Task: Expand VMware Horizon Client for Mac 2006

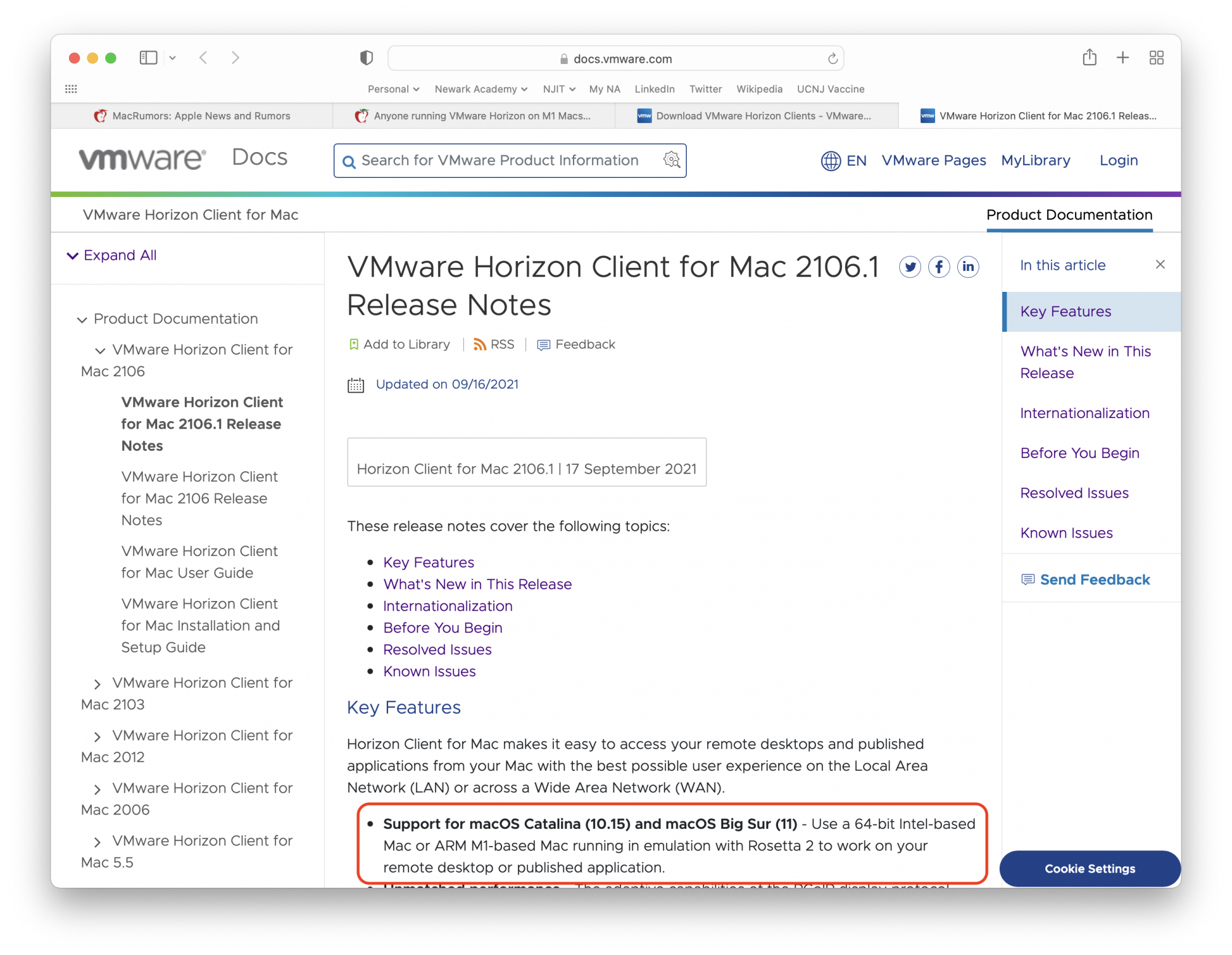Action: (x=97, y=789)
